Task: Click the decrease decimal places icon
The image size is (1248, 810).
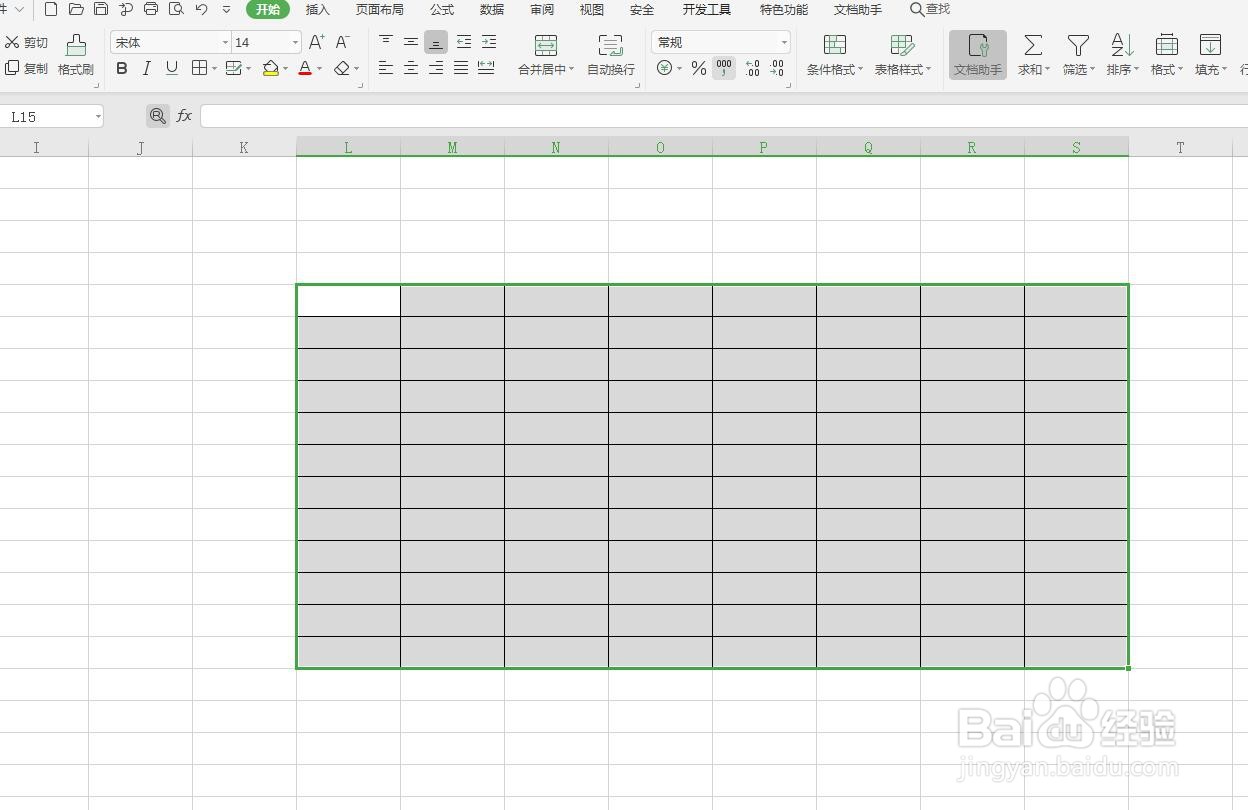Action: tap(778, 68)
